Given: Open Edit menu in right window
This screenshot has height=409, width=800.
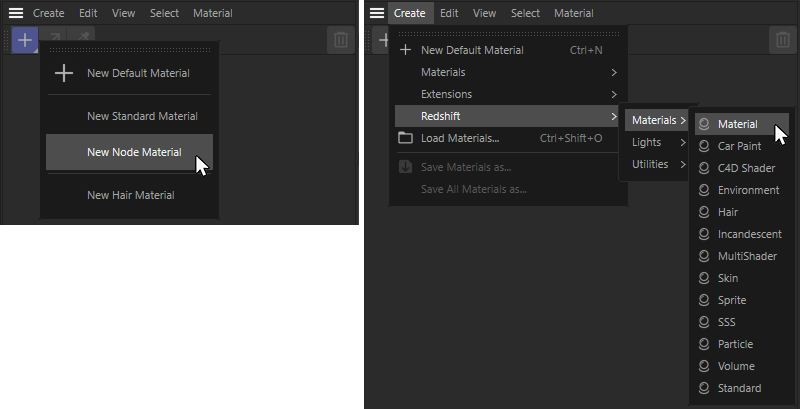Looking at the screenshot, I should [x=449, y=13].
